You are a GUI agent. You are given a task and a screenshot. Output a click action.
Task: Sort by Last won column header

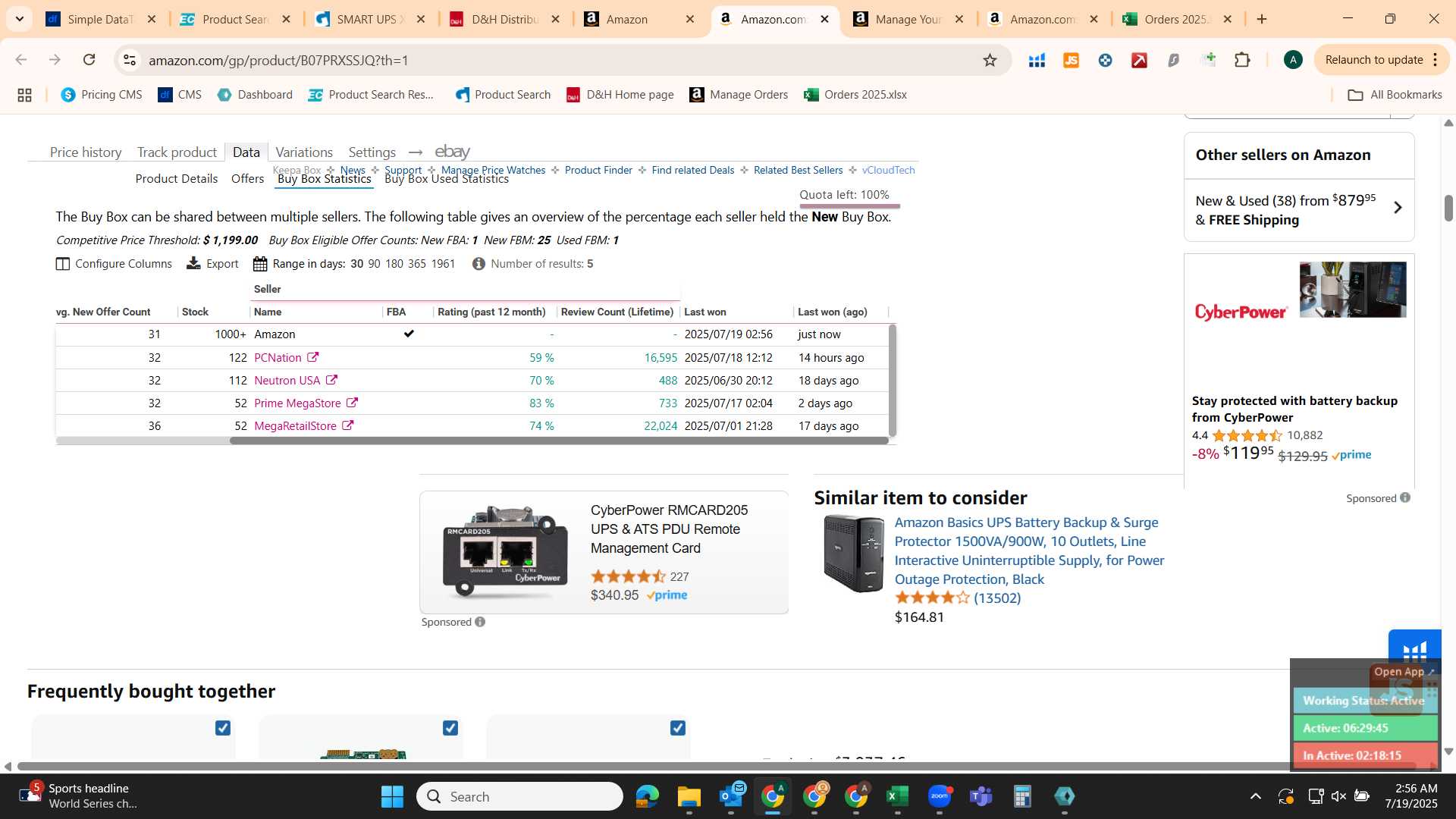tap(704, 312)
